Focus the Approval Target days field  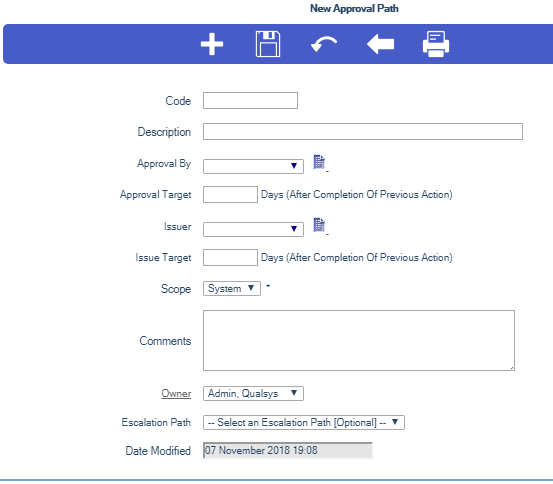pyautogui.click(x=230, y=194)
